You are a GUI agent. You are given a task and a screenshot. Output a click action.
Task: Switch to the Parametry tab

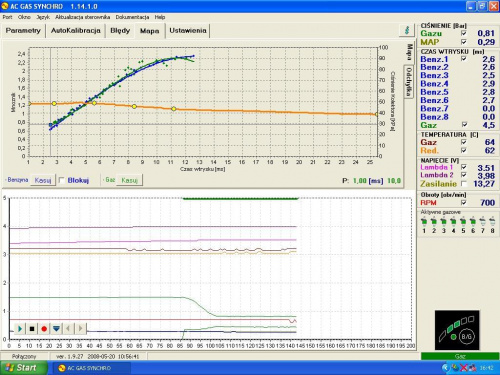(x=23, y=31)
